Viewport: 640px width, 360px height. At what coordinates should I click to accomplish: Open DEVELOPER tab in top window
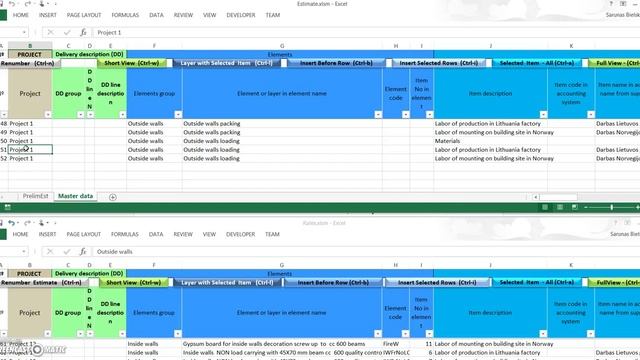(x=241, y=15)
